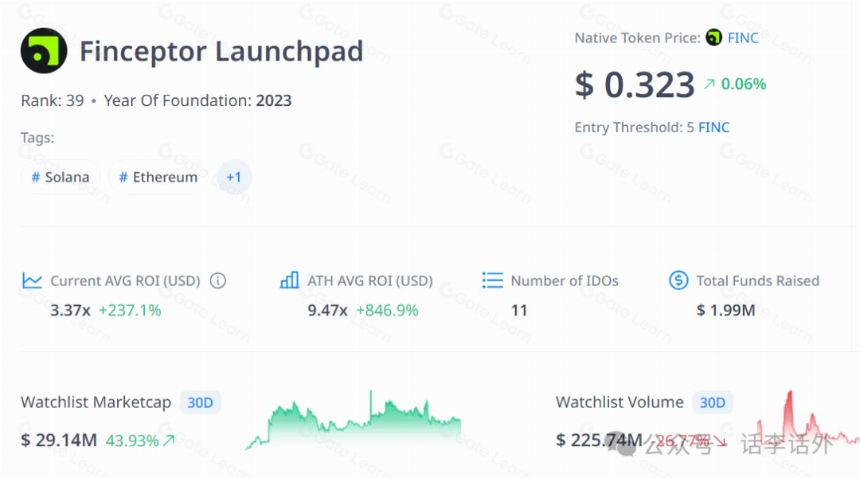Select the Ethereum tag
Viewport: 860px width, 478px height.
(158, 177)
